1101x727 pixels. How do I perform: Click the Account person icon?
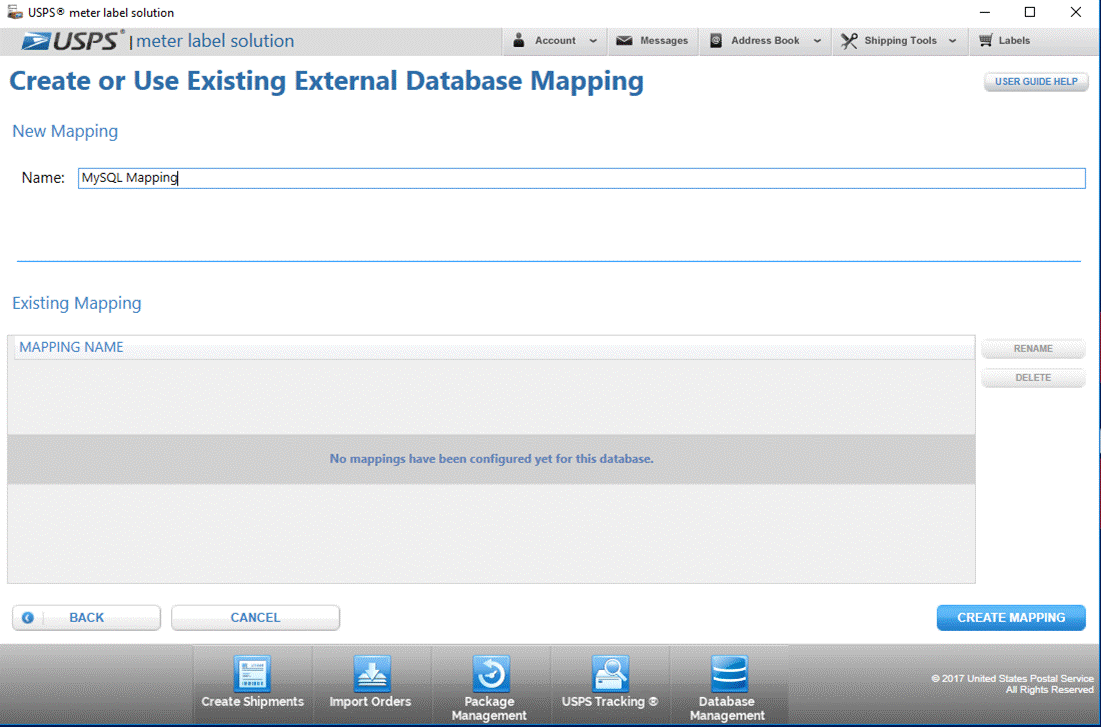click(519, 41)
